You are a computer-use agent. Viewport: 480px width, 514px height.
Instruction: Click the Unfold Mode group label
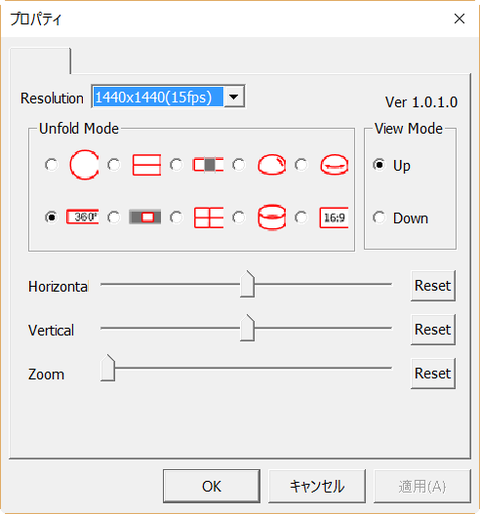pos(79,129)
